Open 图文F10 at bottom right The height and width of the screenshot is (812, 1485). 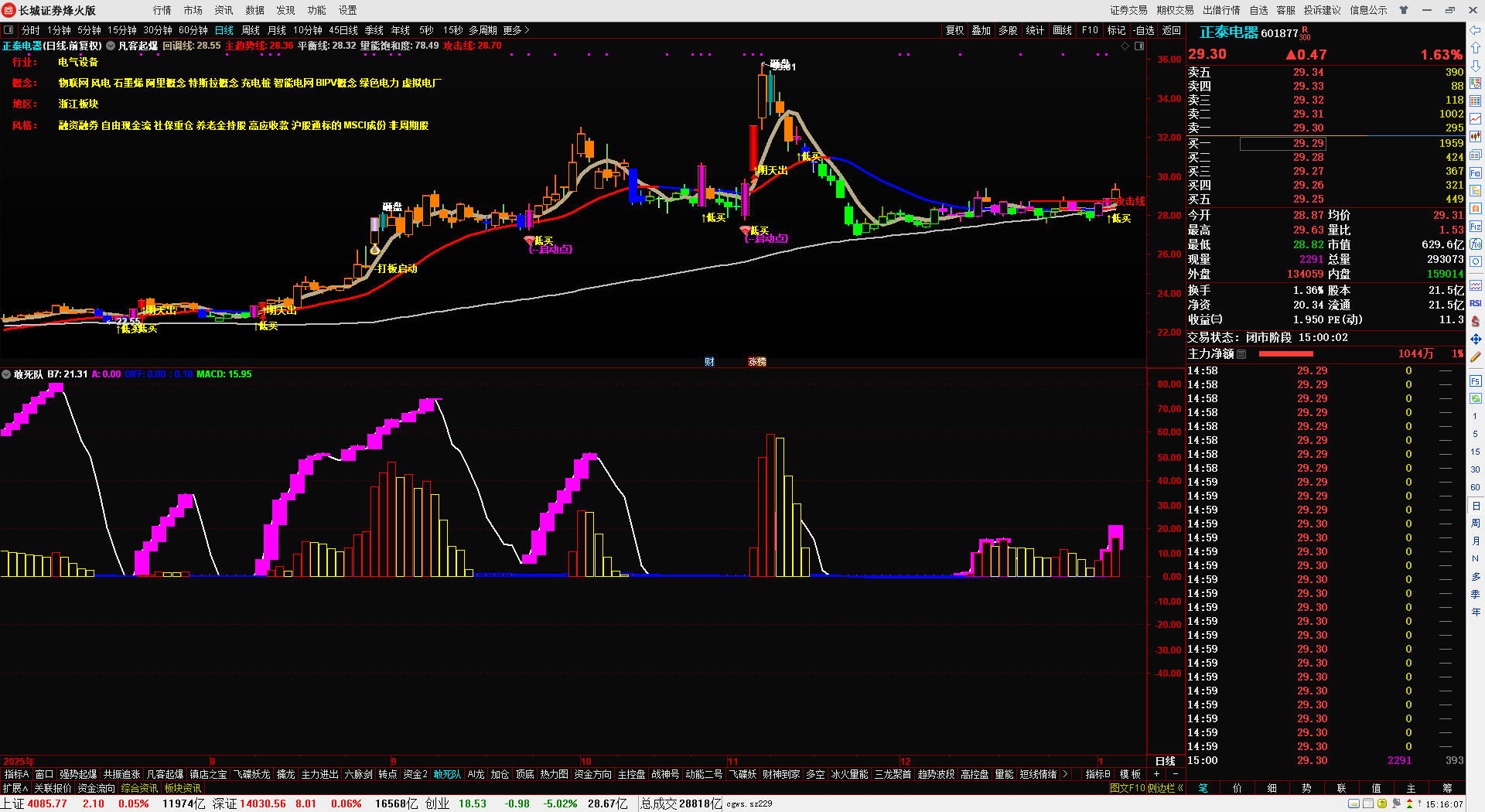tap(1127, 788)
